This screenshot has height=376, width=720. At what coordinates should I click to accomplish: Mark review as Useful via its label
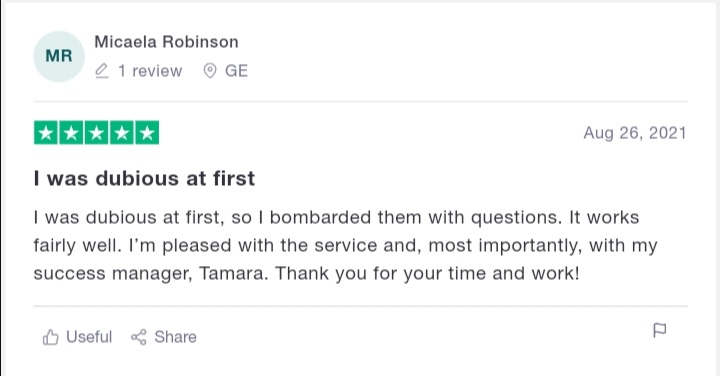click(89, 337)
